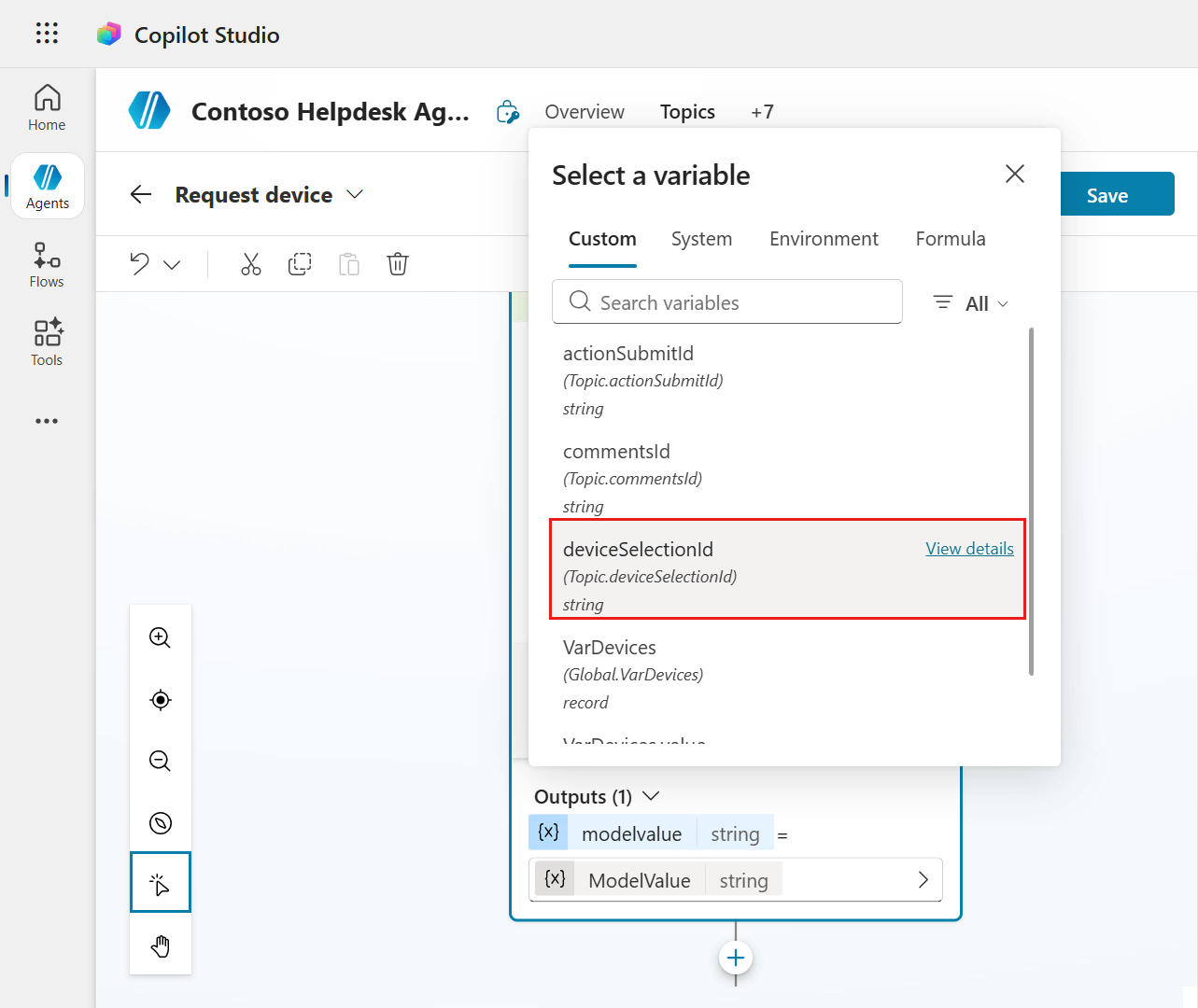Click the paste clipboard icon

tap(349, 264)
